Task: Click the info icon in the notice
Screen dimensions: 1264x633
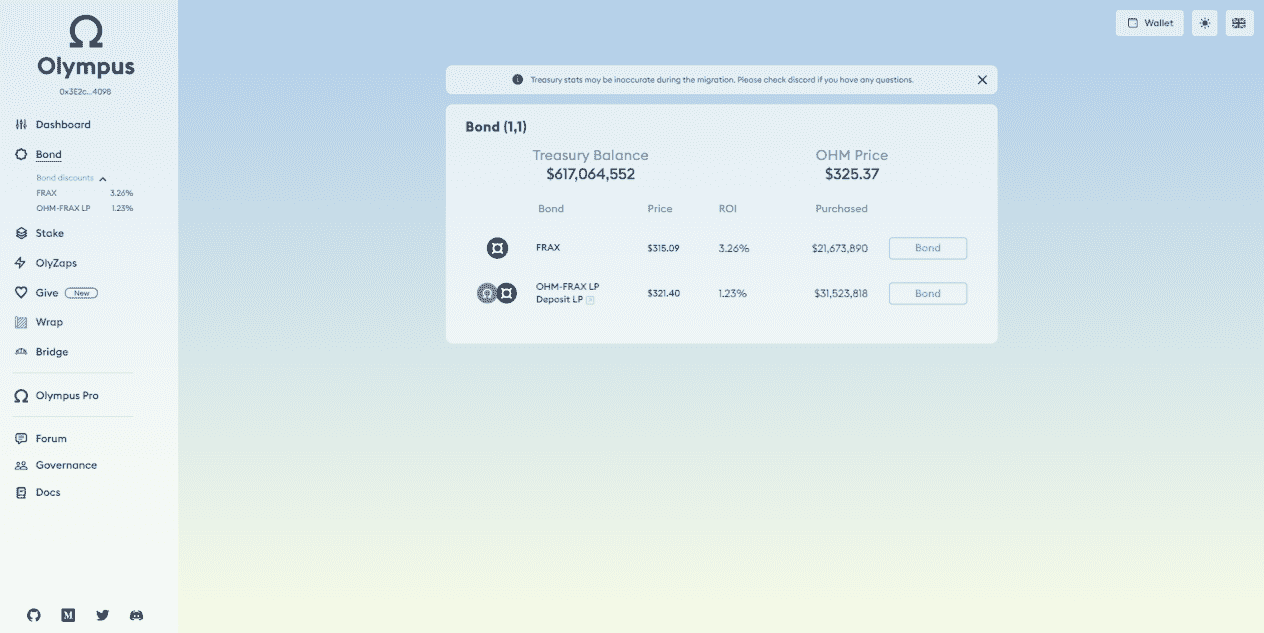Action: 518,80
